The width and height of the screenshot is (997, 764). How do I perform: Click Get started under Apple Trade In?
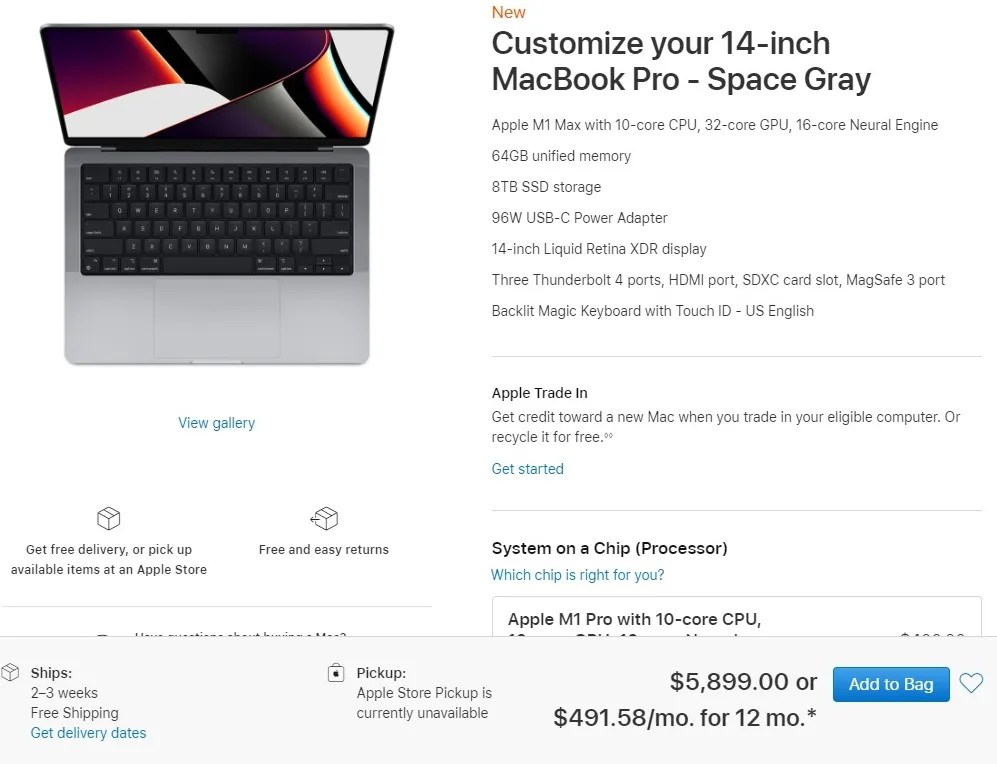(527, 468)
